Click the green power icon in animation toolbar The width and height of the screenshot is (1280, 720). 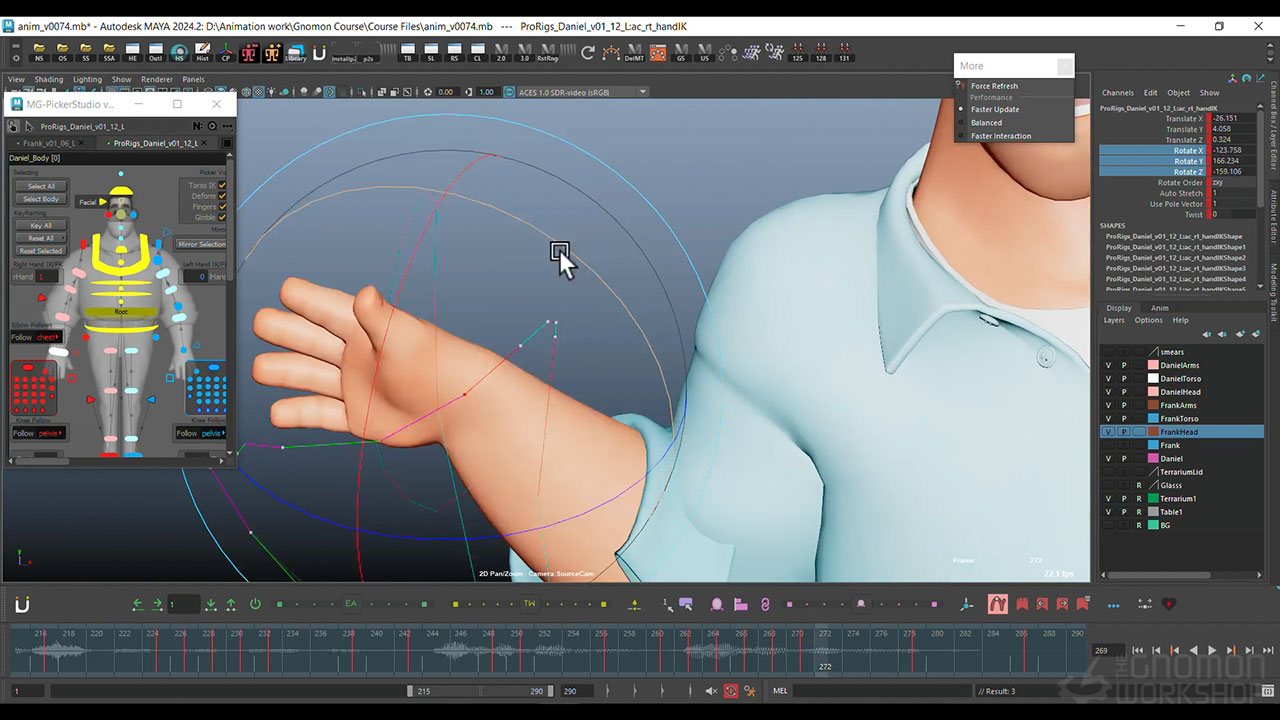tap(255, 604)
